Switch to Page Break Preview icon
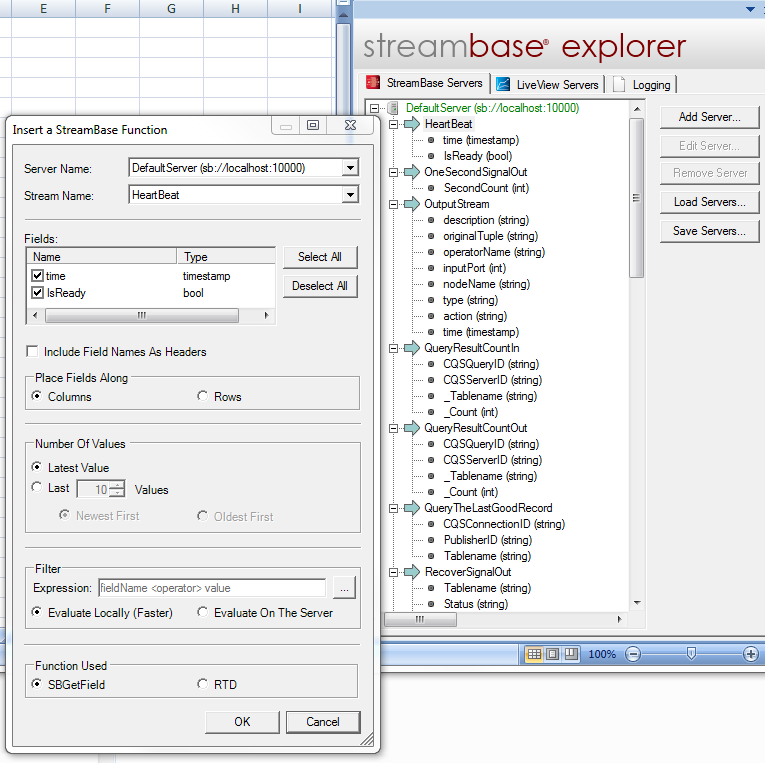The image size is (765, 763). pos(571,654)
